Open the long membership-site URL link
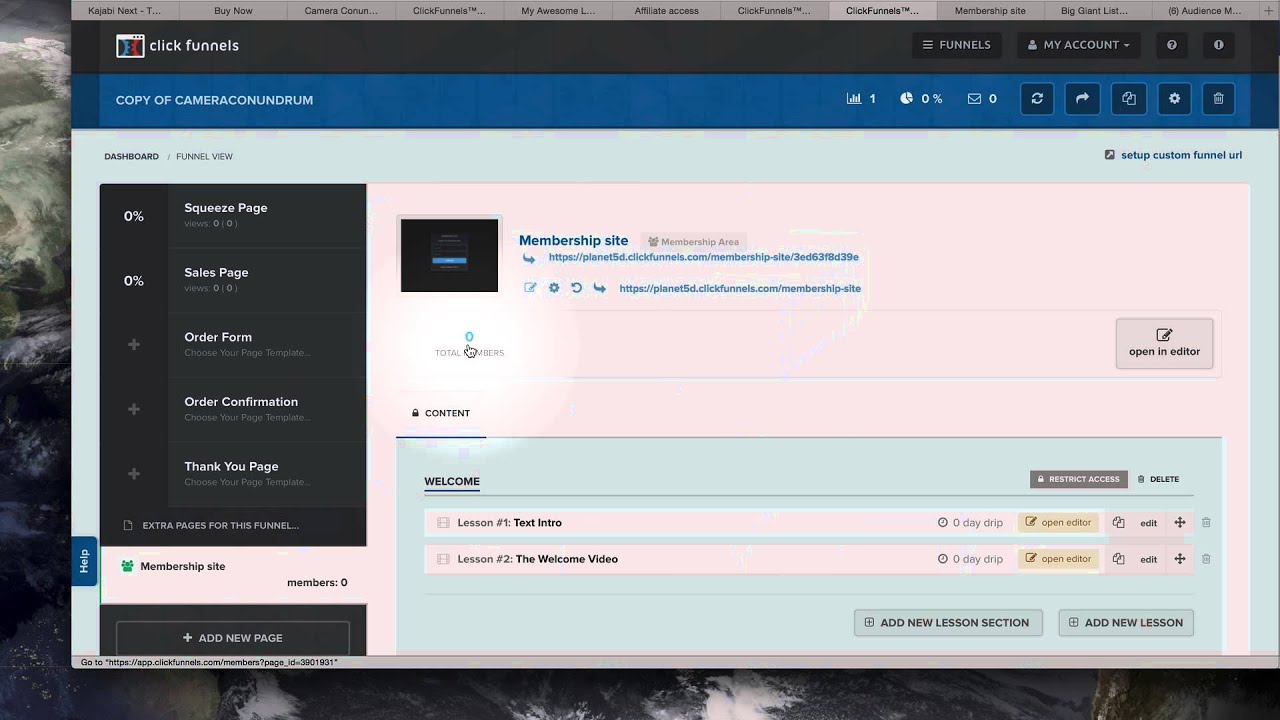1280x720 pixels. coord(703,257)
